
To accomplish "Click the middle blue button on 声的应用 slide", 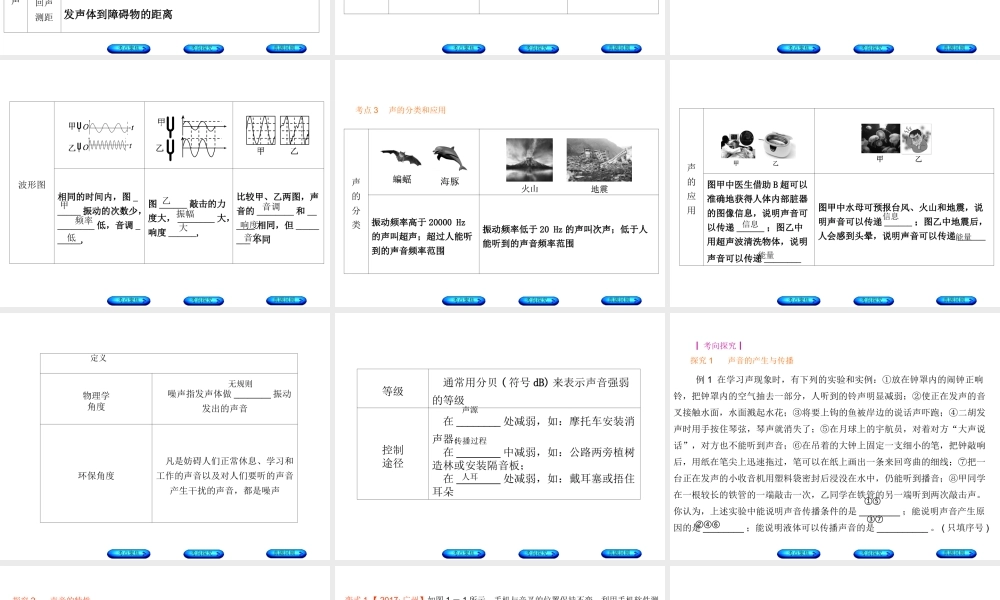I will [x=874, y=301].
